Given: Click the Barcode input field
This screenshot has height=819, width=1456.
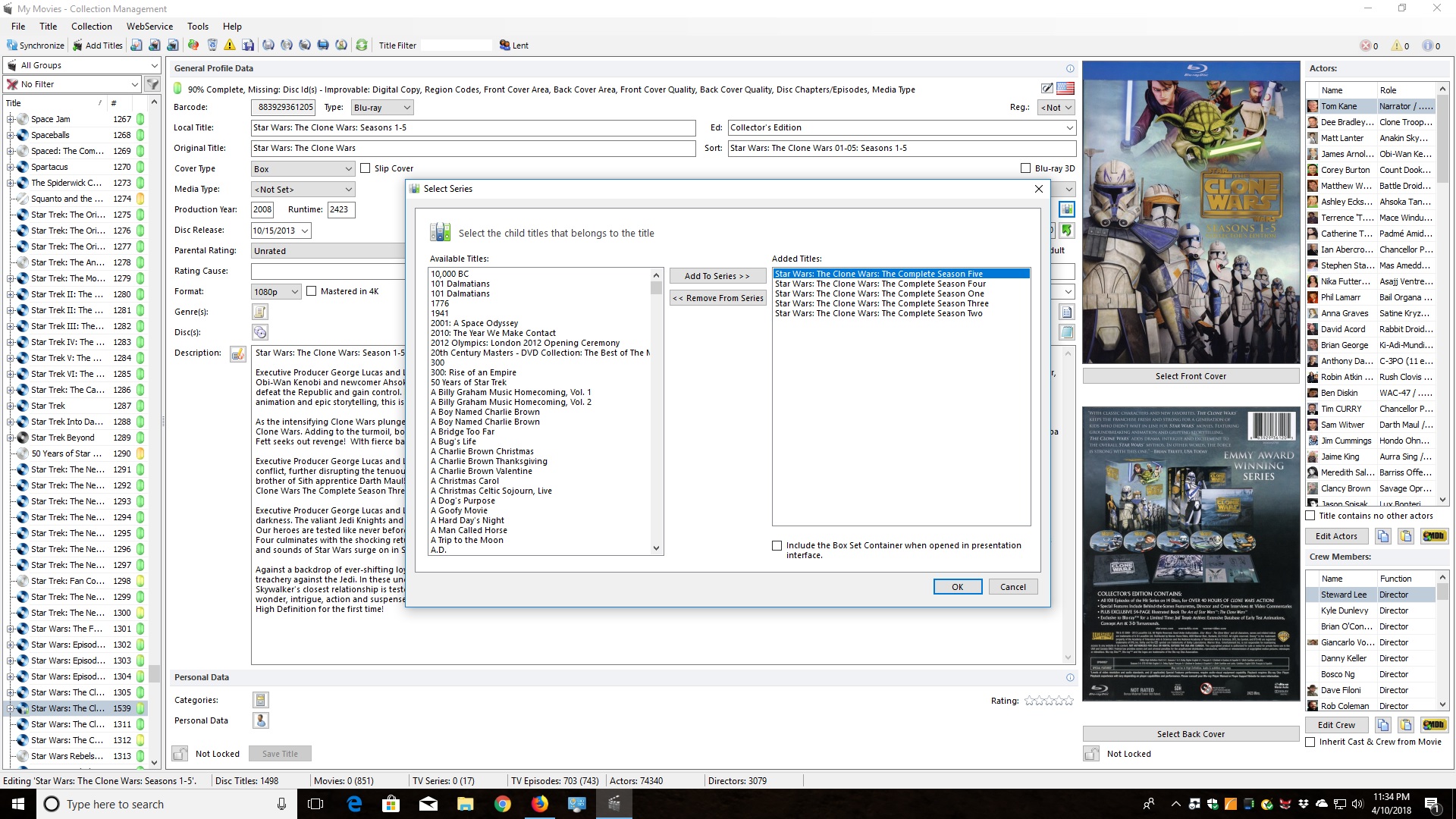Looking at the screenshot, I should point(283,107).
